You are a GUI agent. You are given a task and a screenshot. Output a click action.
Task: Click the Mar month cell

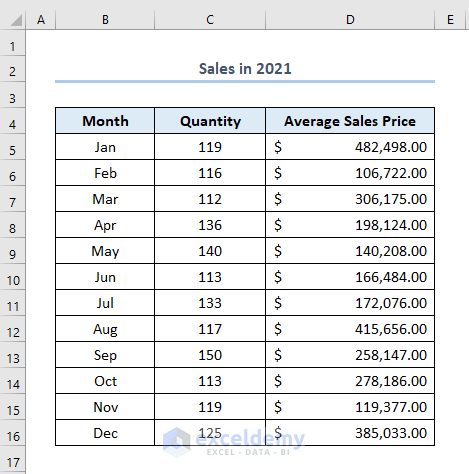(x=105, y=199)
